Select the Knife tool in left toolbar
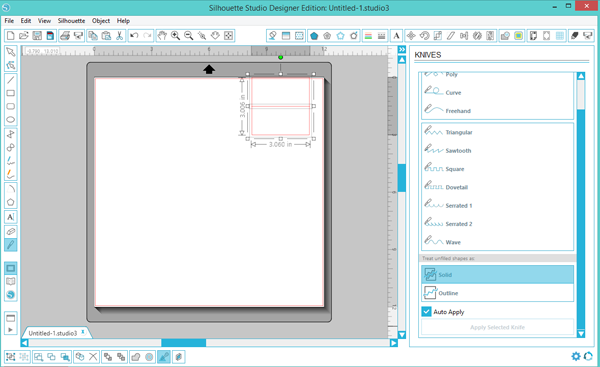600x367 pixels. 11,245
